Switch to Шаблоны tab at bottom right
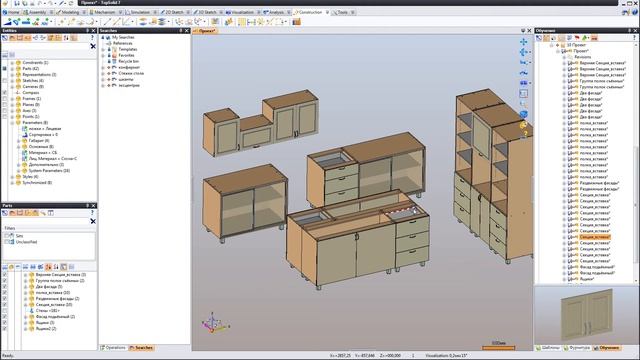The width and height of the screenshot is (640, 360). click(x=548, y=348)
